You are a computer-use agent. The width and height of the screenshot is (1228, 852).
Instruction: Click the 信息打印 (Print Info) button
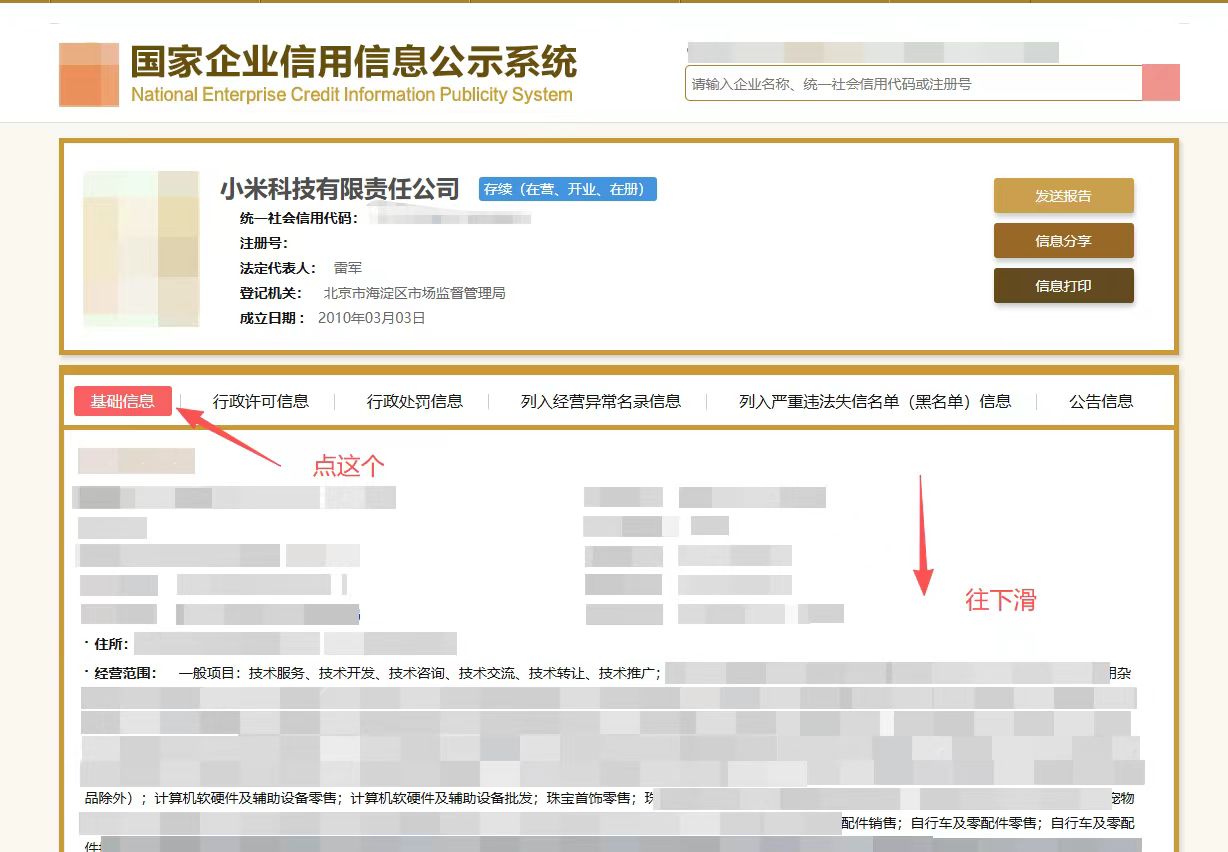[x=1063, y=285]
